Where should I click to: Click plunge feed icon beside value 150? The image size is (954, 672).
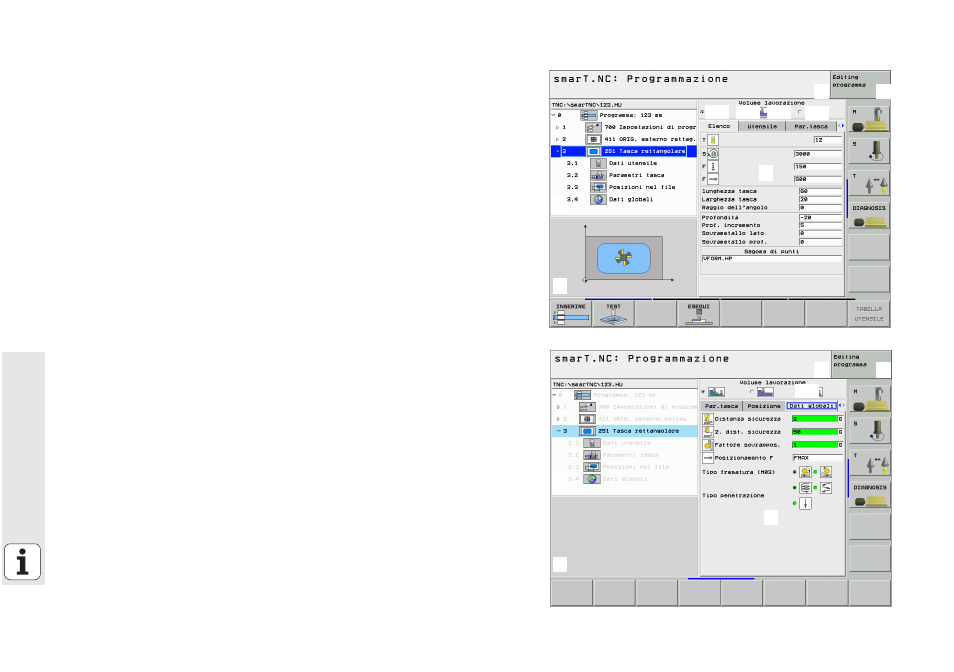[713, 166]
